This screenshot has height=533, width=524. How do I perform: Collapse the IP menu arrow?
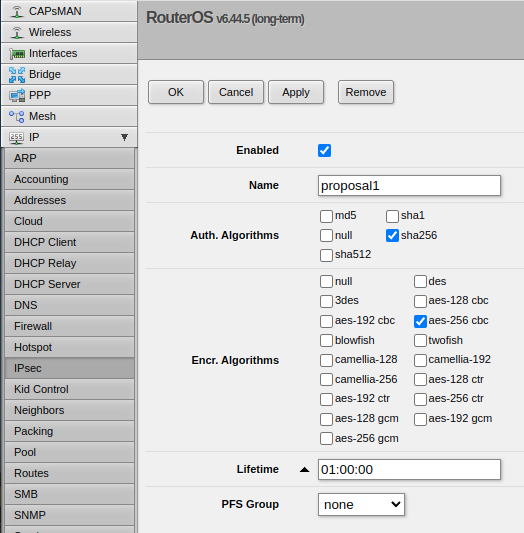124,137
